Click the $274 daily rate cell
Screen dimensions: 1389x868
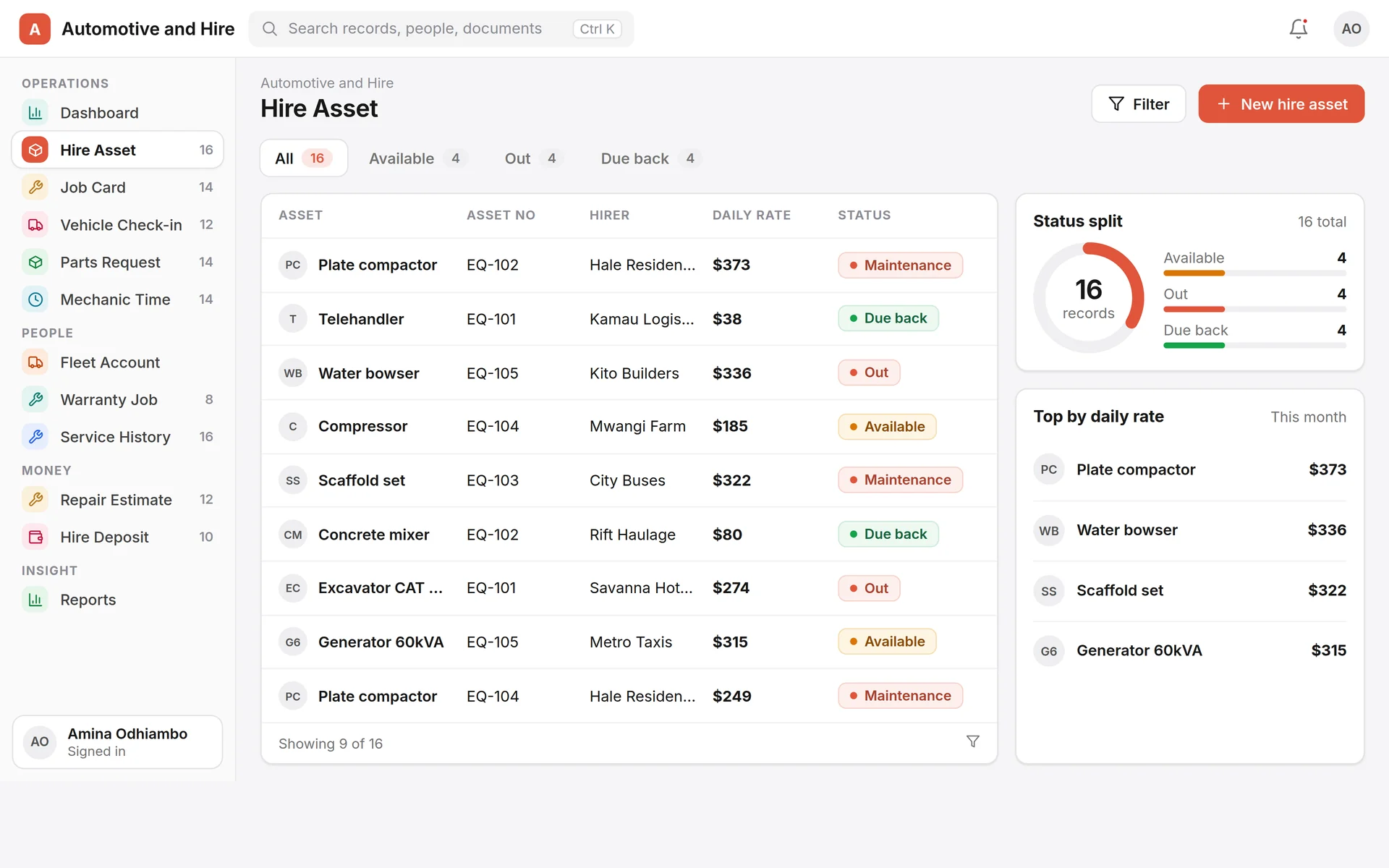coord(731,588)
